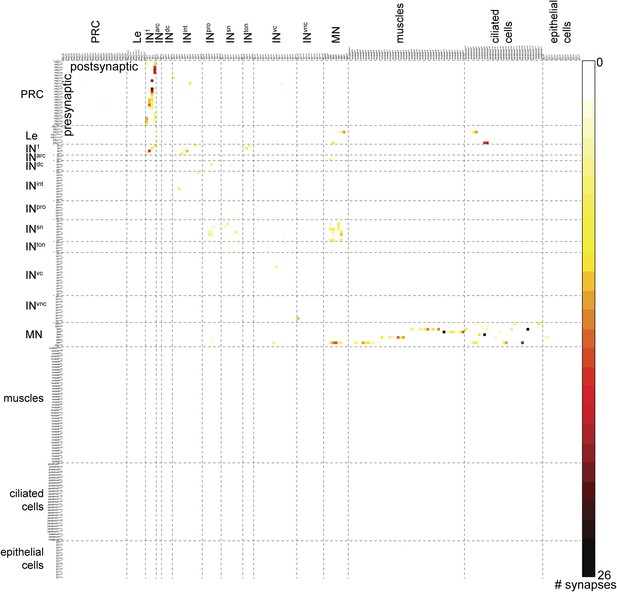Click the orange cell in the INvnc row
The height and width of the screenshot is (592, 617).
click(x=298, y=318)
